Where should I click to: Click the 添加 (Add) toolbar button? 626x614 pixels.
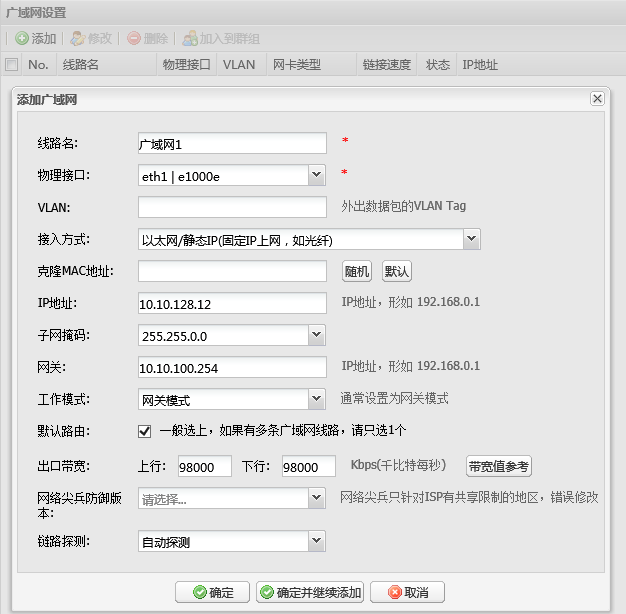point(36,38)
